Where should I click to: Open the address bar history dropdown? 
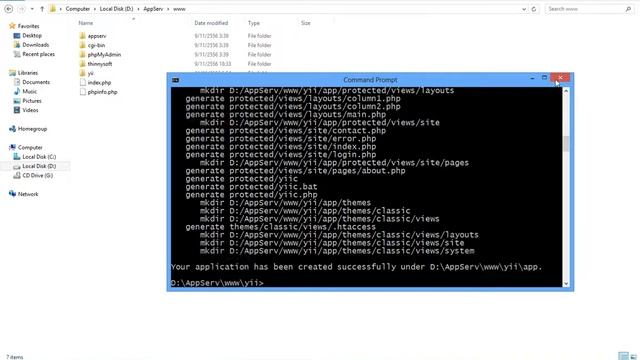pos(524,9)
